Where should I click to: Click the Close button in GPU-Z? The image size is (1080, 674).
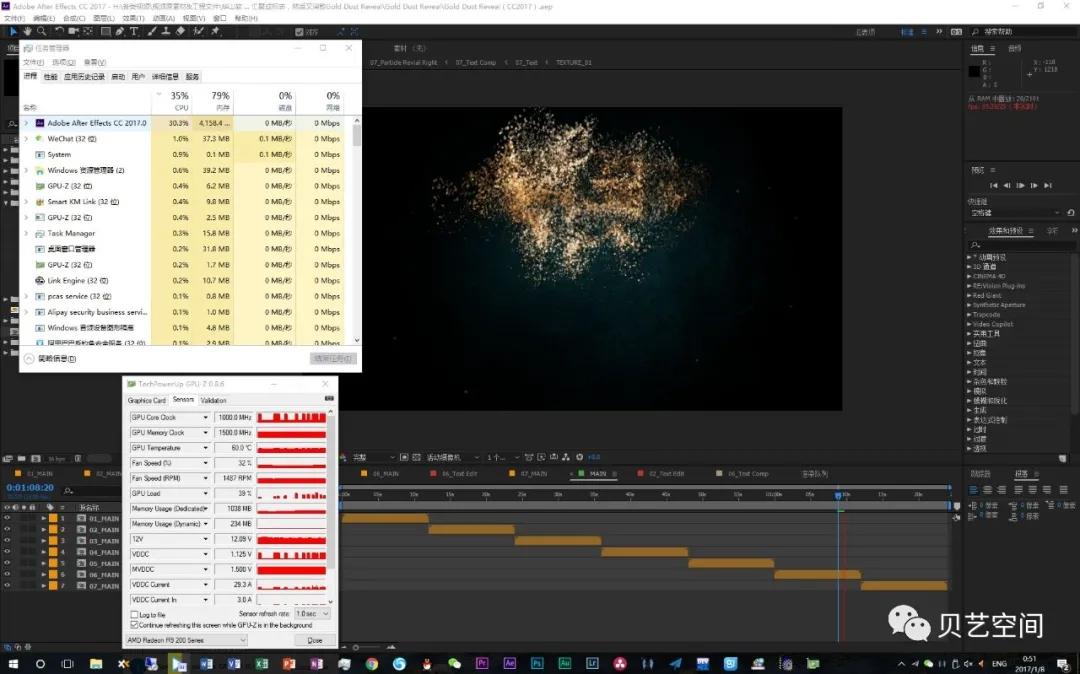[x=314, y=640]
